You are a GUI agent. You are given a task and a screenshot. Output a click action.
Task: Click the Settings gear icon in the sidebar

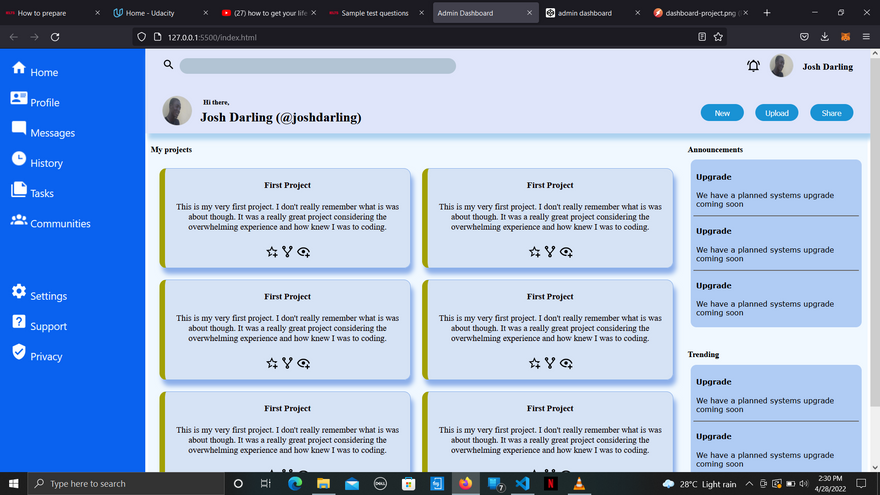pyautogui.click(x=19, y=291)
